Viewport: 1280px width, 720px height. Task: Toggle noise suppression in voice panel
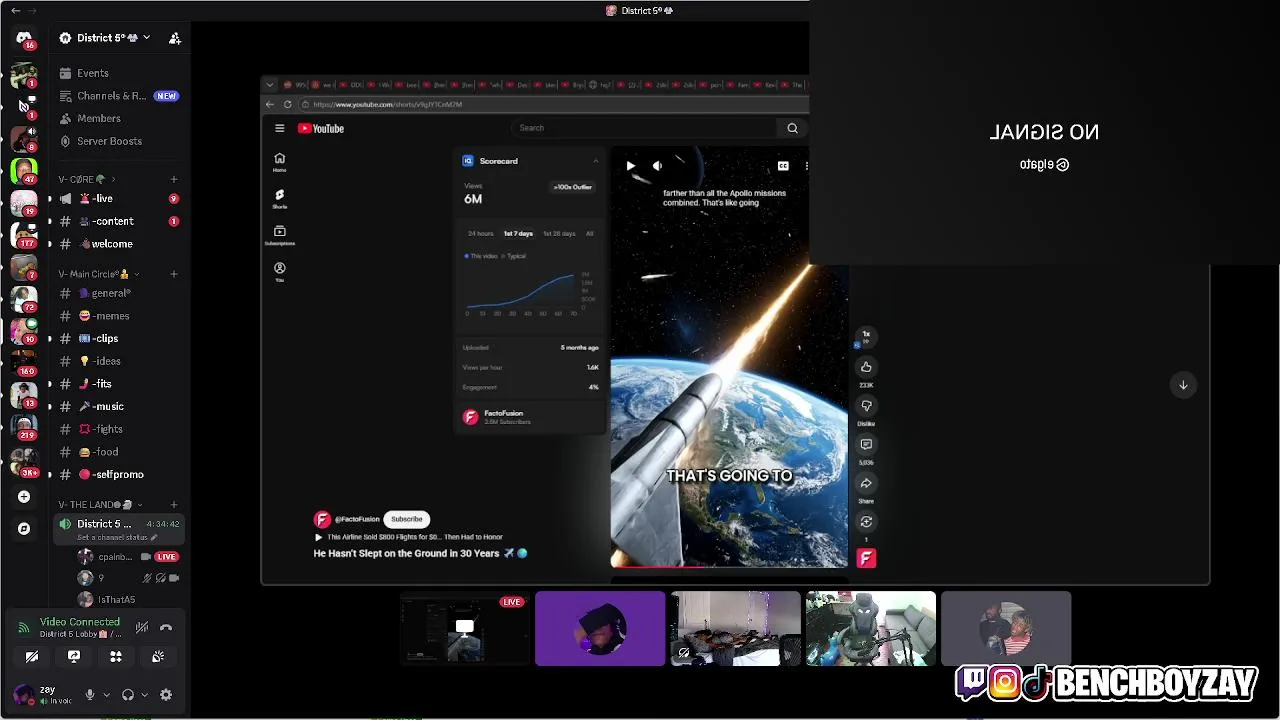click(x=142, y=627)
